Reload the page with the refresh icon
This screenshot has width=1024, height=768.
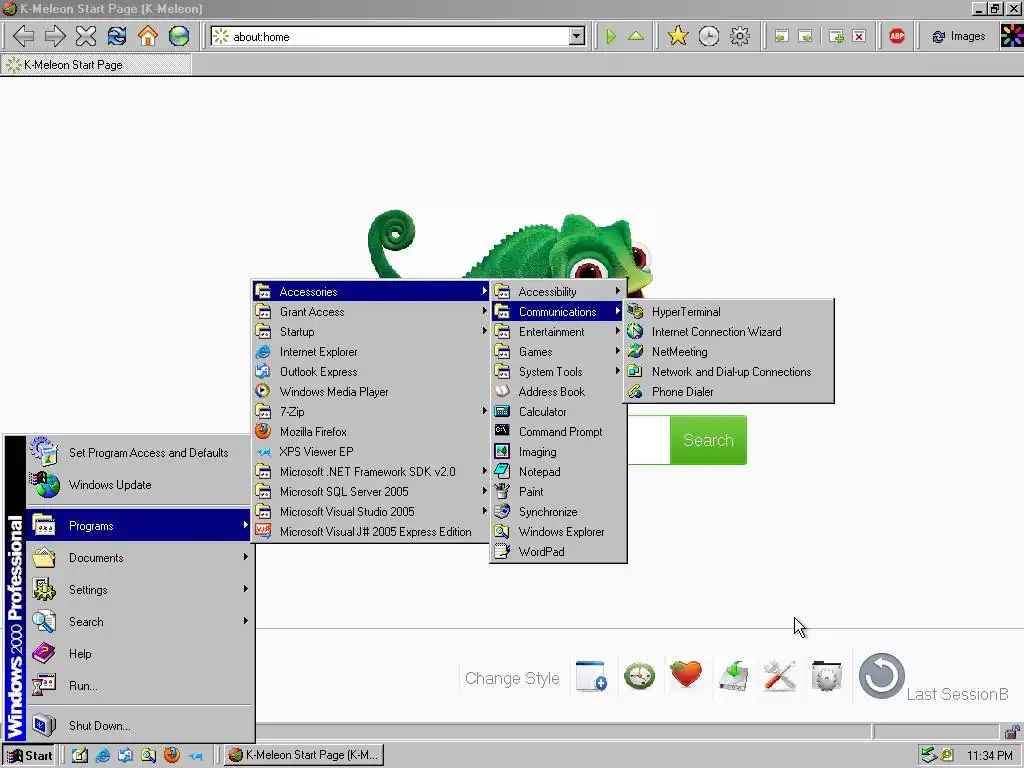[117, 36]
